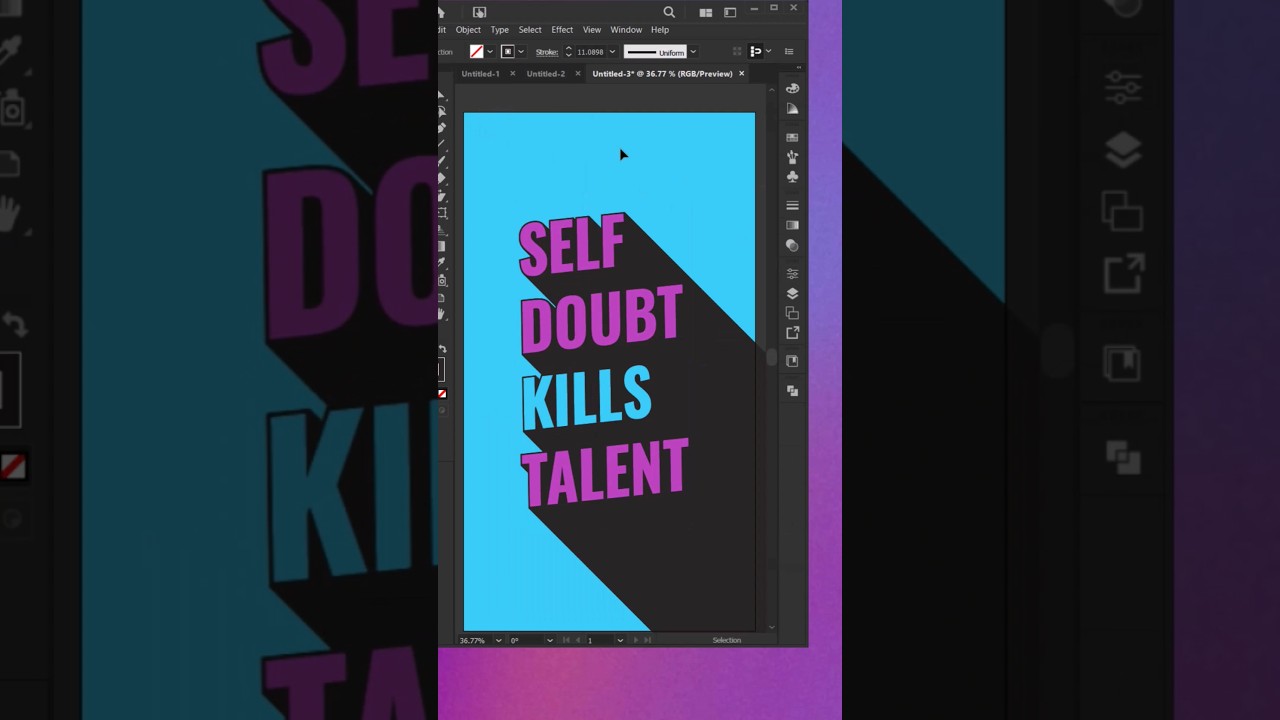
Task: Click the fill none swatch in control bar
Action: pos(476,52)
